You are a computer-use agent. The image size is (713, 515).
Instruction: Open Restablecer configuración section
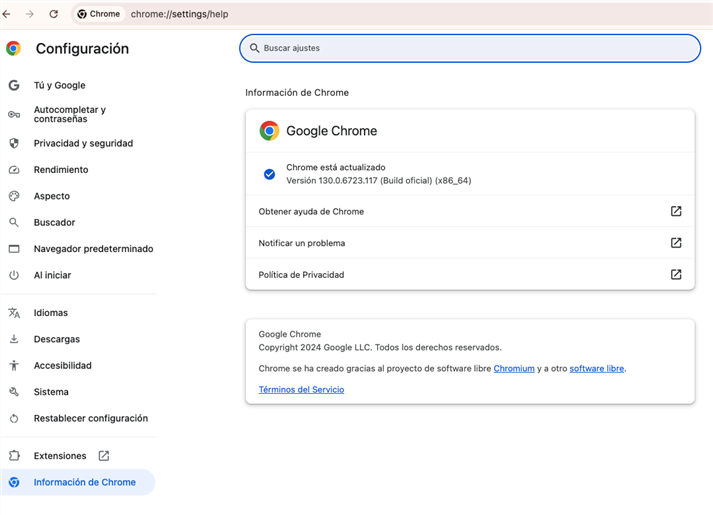tap(90, 418)
